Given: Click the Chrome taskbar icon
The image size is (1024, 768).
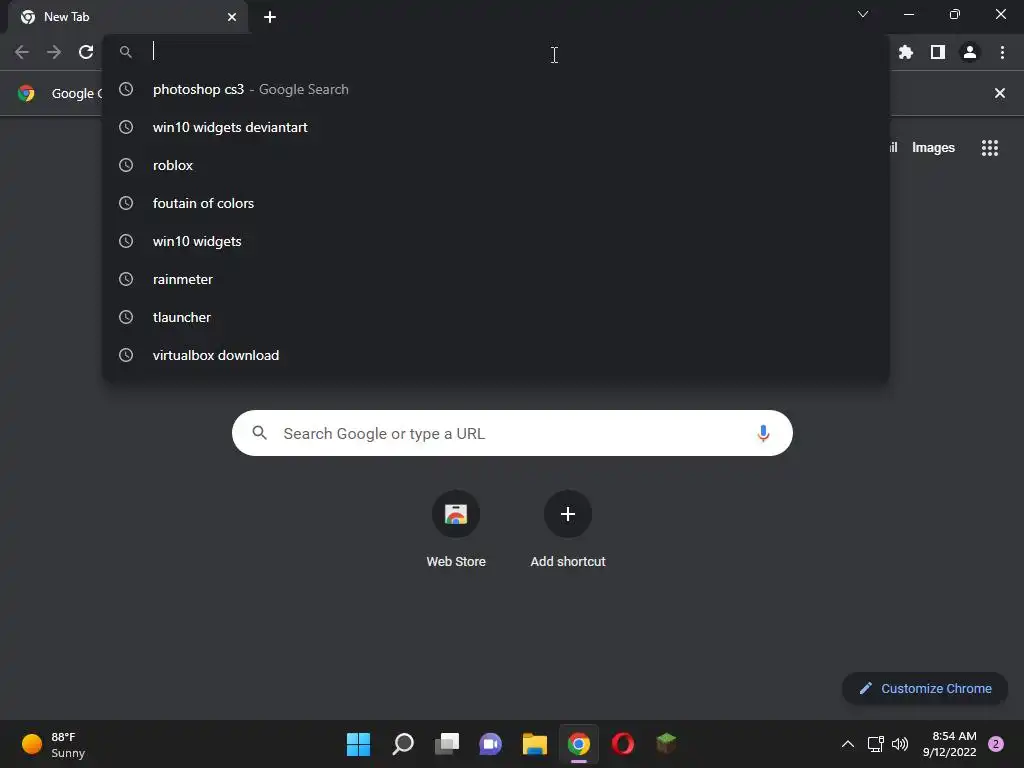Looking at the screenshot, I should tap(579, 744).
